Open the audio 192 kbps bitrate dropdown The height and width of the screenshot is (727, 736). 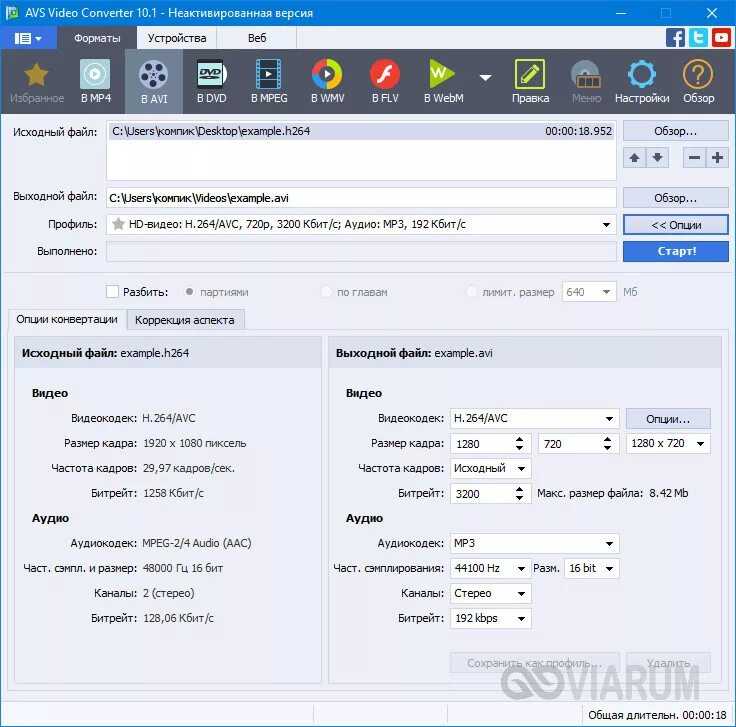tap(491, 619)
